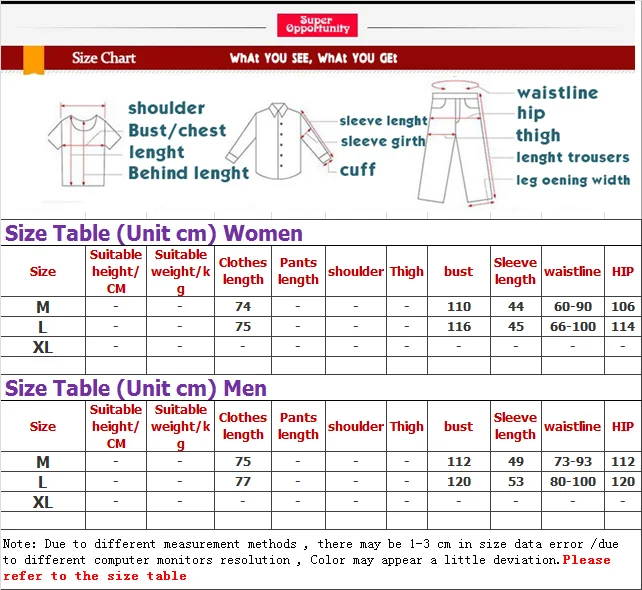Click Women's M bust value 110
The image size is (642, 590).
[x=459, y=307]
